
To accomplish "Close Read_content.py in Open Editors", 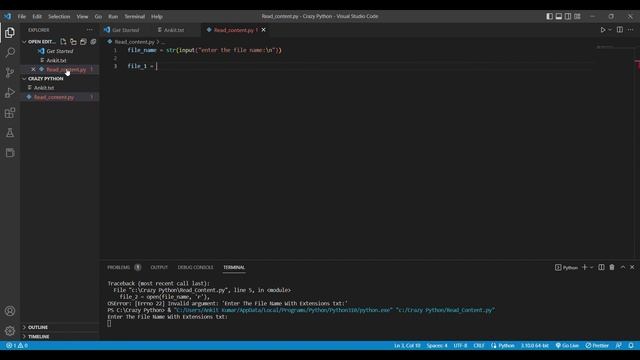I will [x=33, y=69].
